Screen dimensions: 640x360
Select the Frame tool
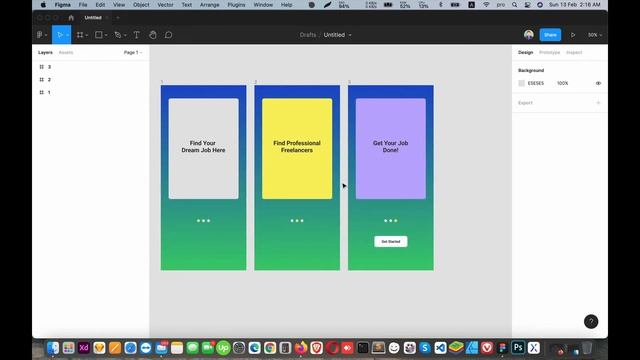80,35
